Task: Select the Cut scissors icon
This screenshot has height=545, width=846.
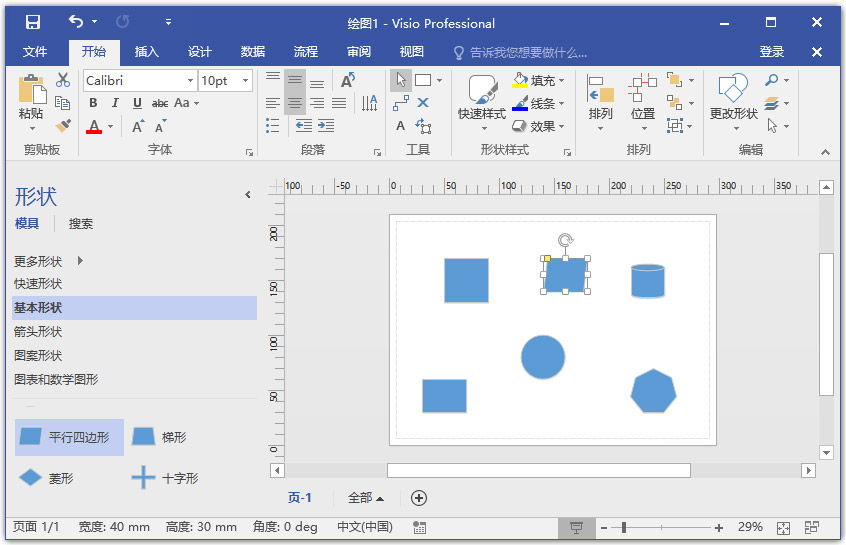Action: click(x=63, y=80)
